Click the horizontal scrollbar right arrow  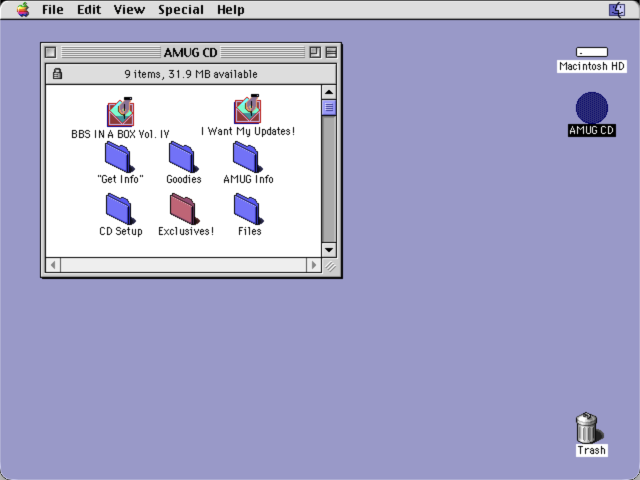[313, 265]
